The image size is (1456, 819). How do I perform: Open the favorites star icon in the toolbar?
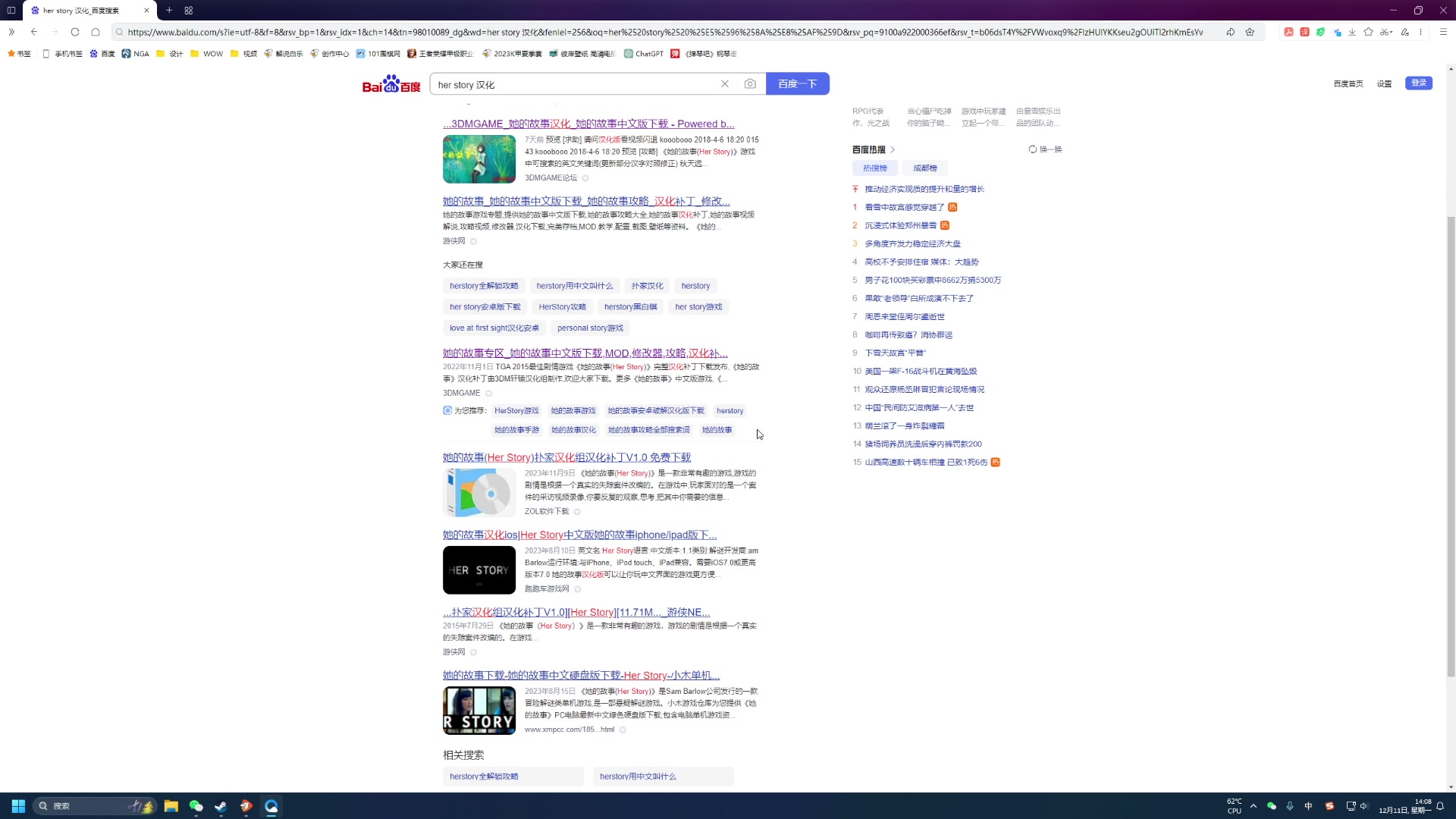[x=1368, y=32]
